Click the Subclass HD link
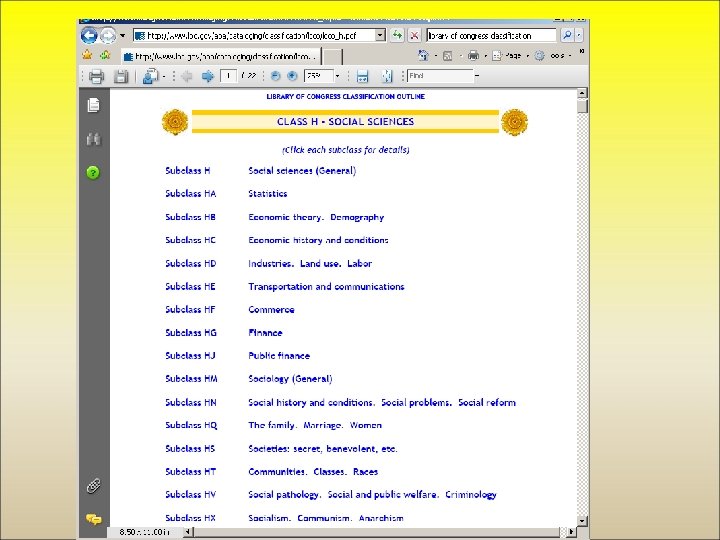Screen dimensions: 720x540 (x=191, y=264)
